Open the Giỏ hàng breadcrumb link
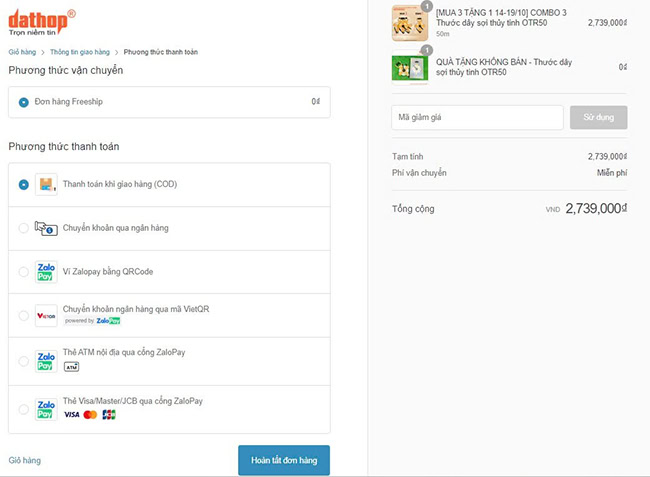This screenshot has height=477, width=650. coord(22,52)
